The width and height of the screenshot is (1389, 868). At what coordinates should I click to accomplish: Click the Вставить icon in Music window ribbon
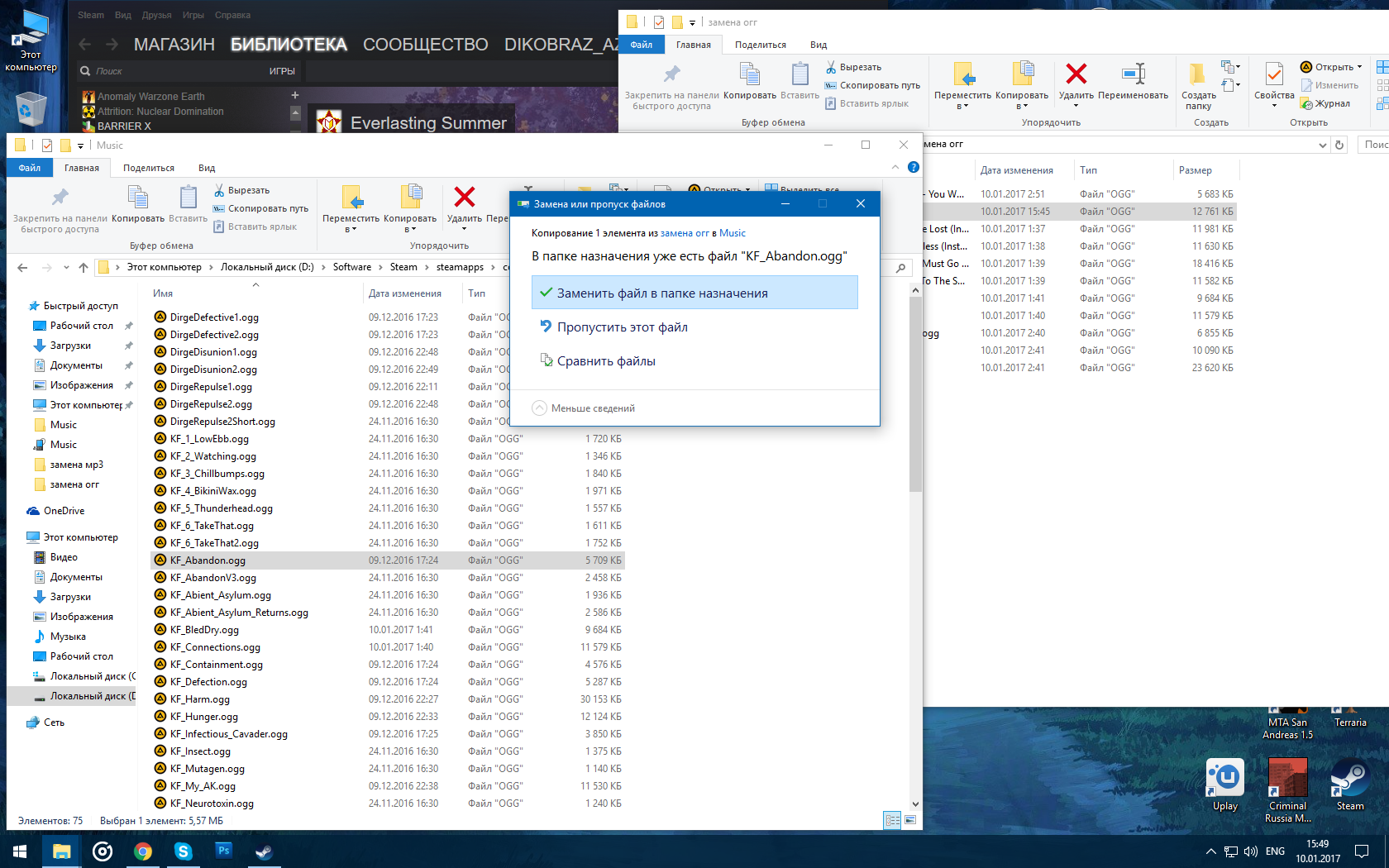189,197
